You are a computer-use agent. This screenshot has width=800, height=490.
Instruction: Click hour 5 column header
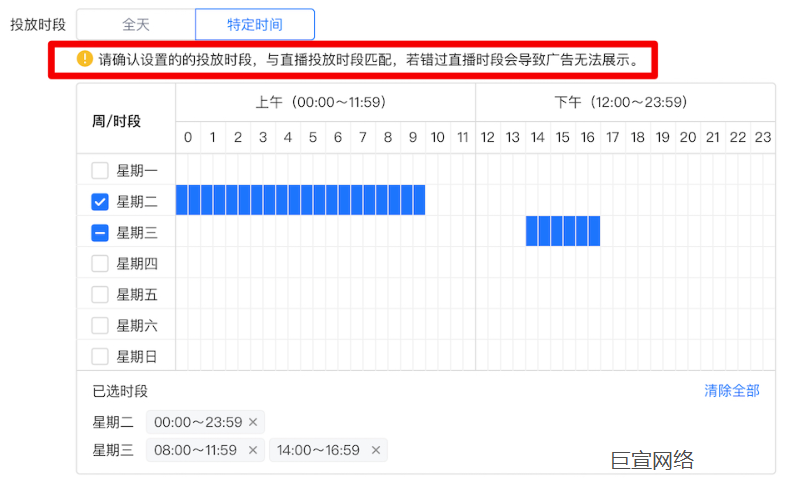(x=313, y=137)
